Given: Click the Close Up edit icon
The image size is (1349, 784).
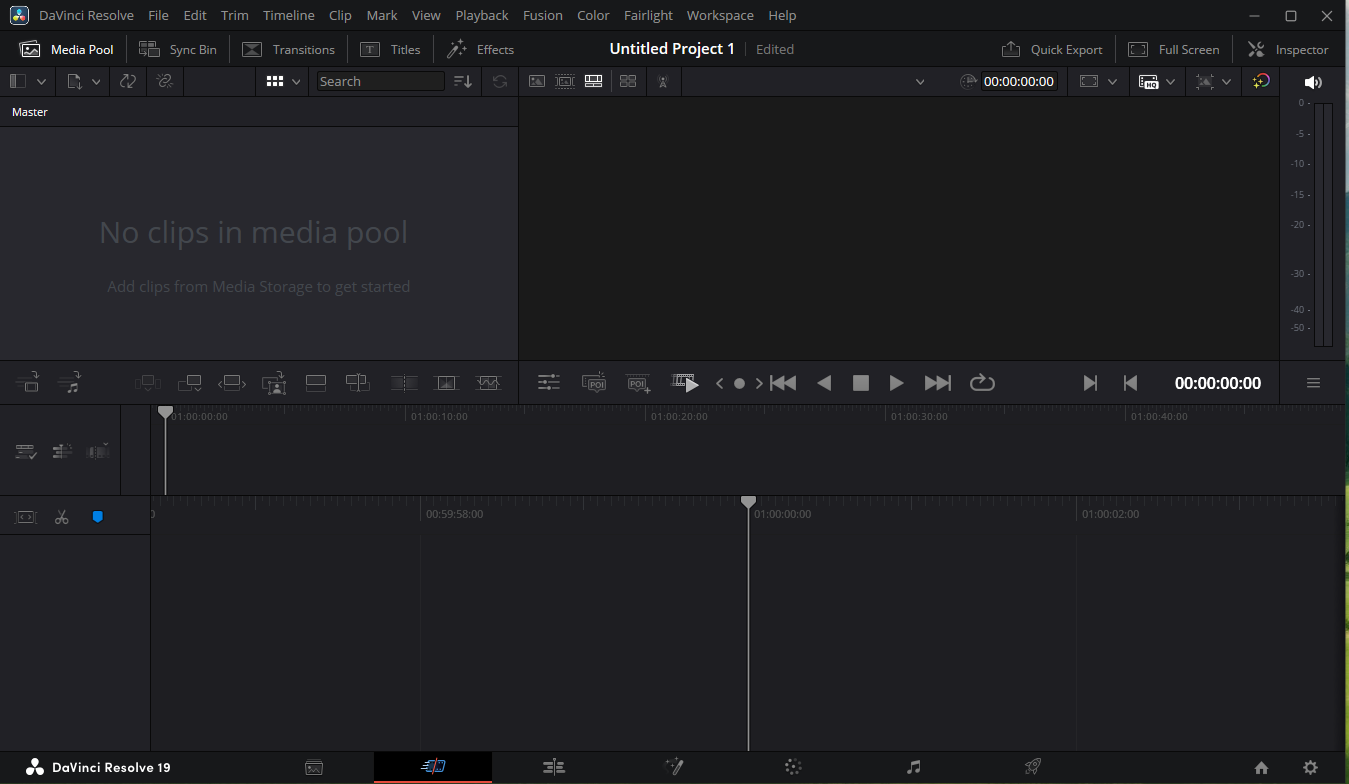Looking at the screenshot, I should (x=274, y=382).
